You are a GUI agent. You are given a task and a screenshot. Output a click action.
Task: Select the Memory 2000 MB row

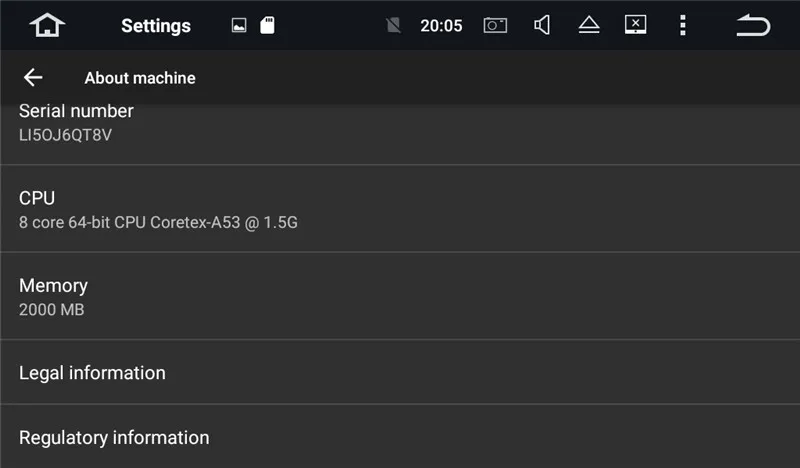400,296
